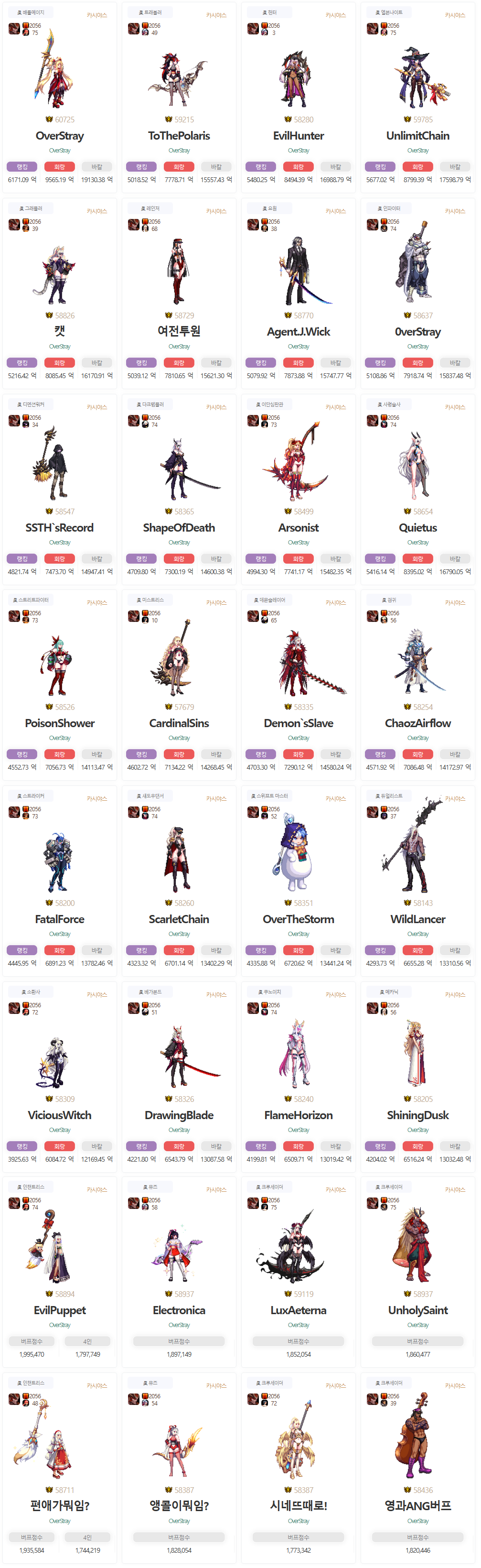Click the red 회랑 button under Arsonist
This screenshot has width=481, height=1568.
pyautogui.click(x=299, y=559)
